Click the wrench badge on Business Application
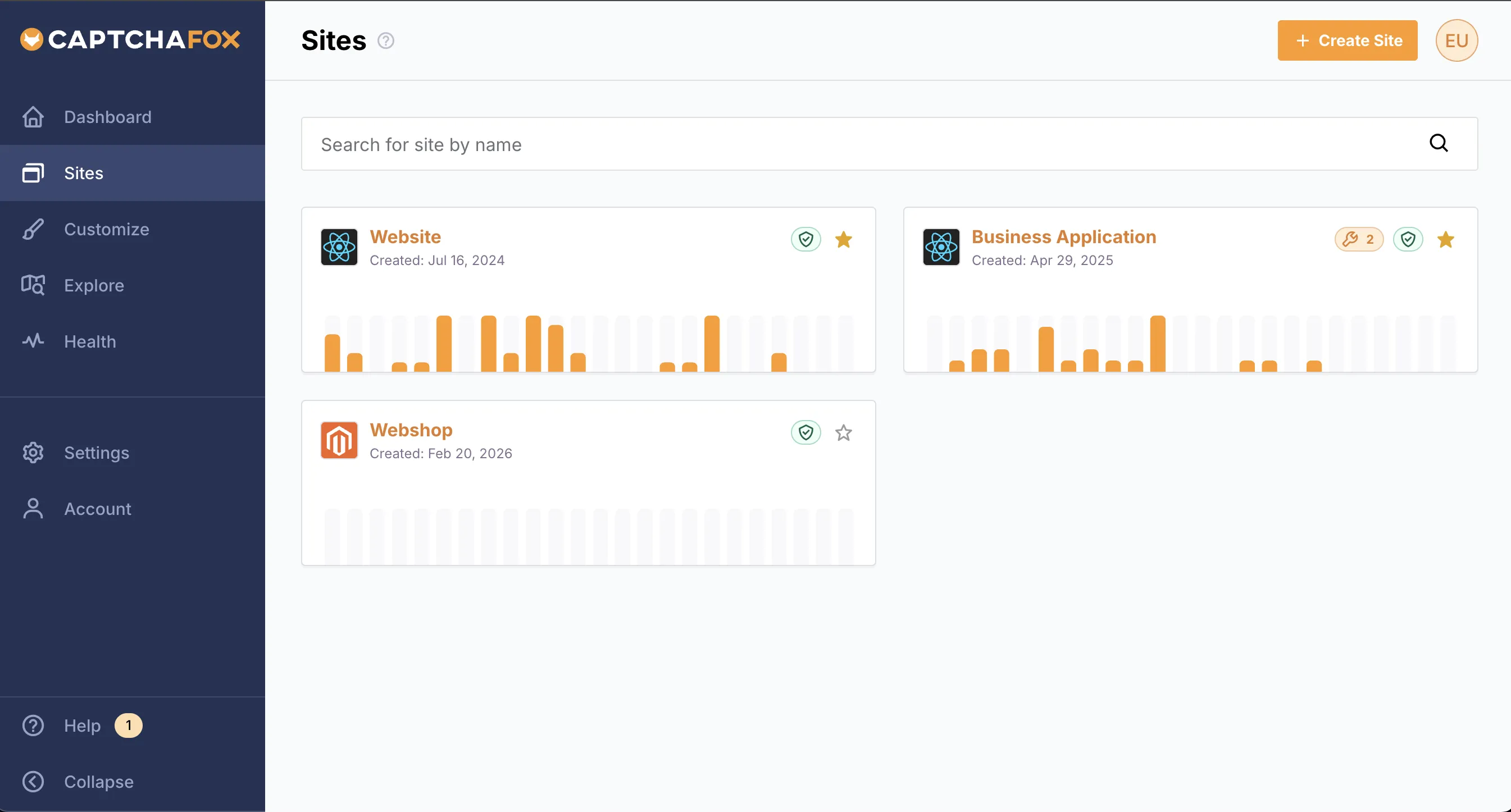This screenshot has height=812, width=1511. (x=1358, y=239)
